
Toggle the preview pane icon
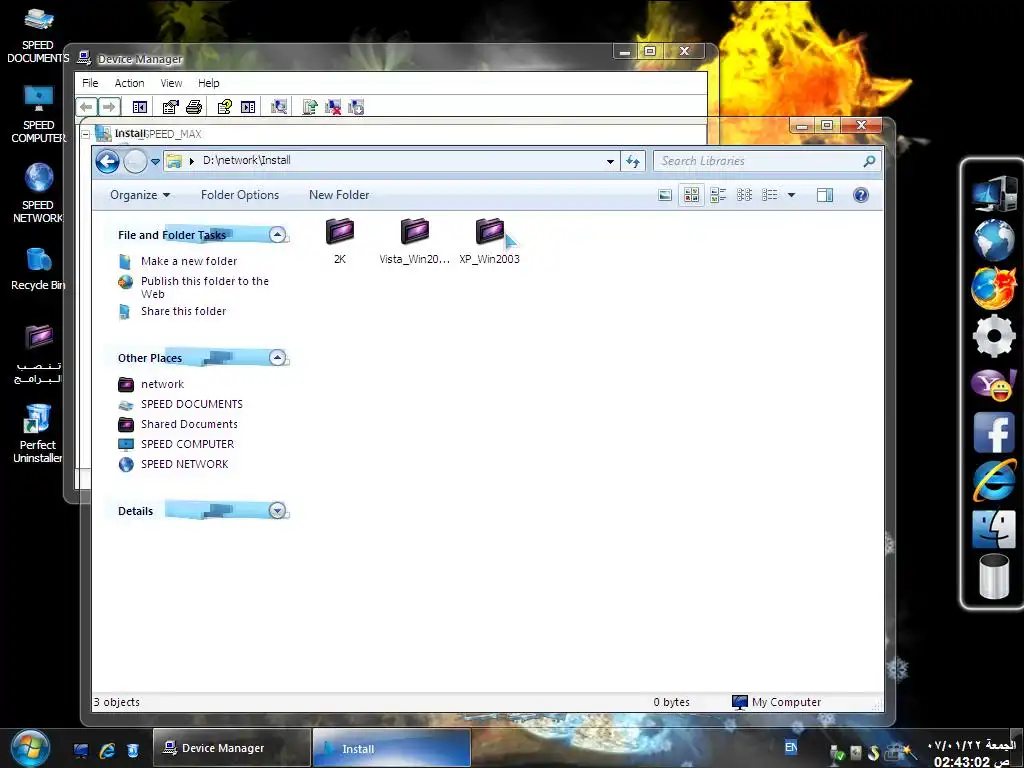pyautogui.click(x=825, y=195)
